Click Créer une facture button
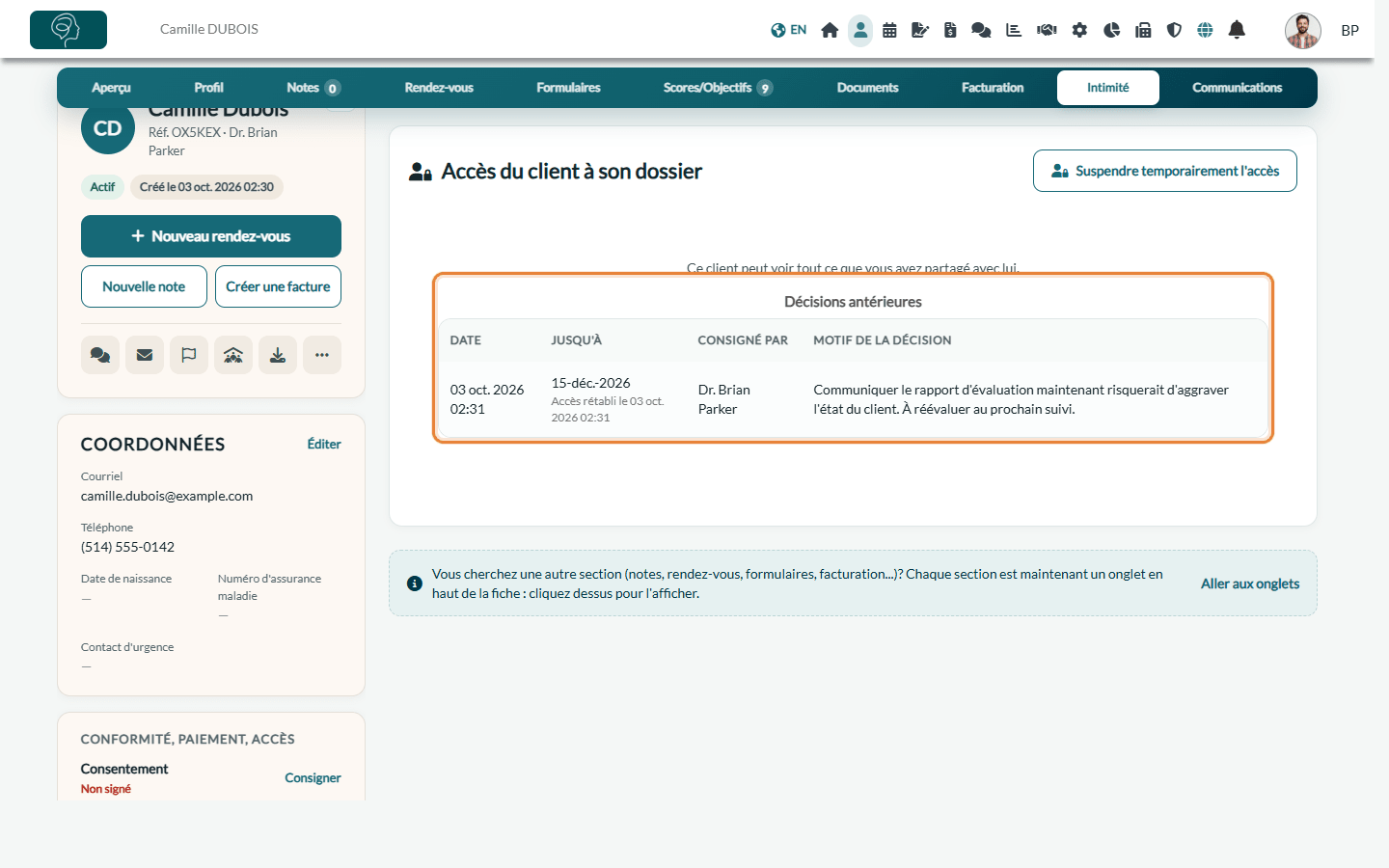 coord(278,286)
